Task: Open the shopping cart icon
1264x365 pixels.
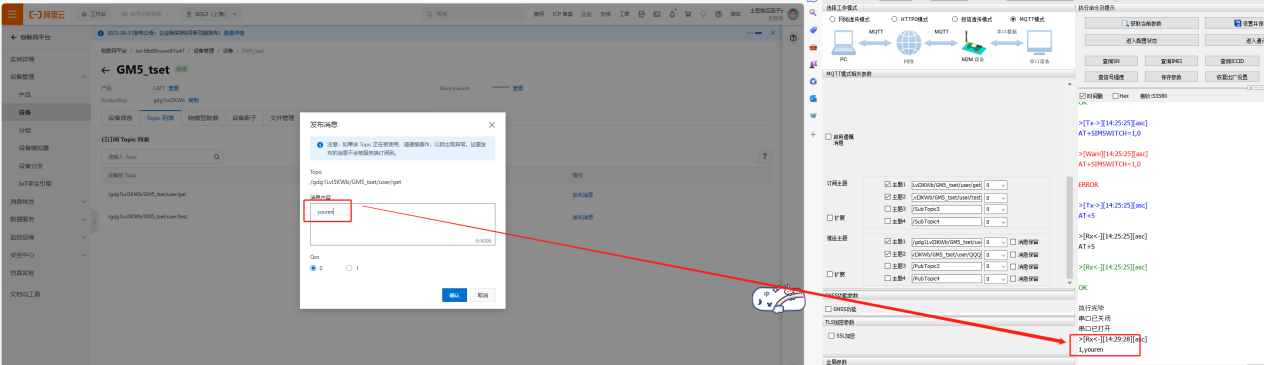Action: [x=688, y=15]
